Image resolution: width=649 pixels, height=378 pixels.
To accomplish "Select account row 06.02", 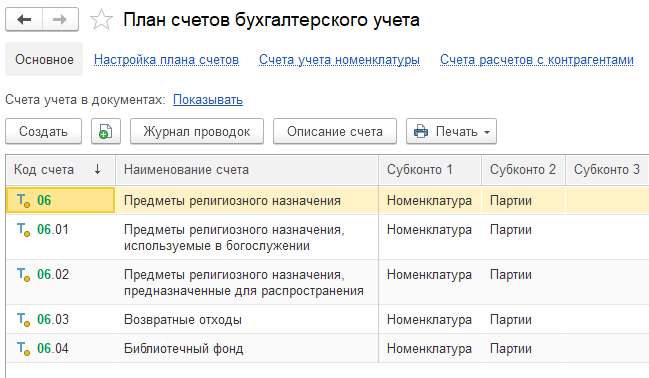I will pos(327,282).
